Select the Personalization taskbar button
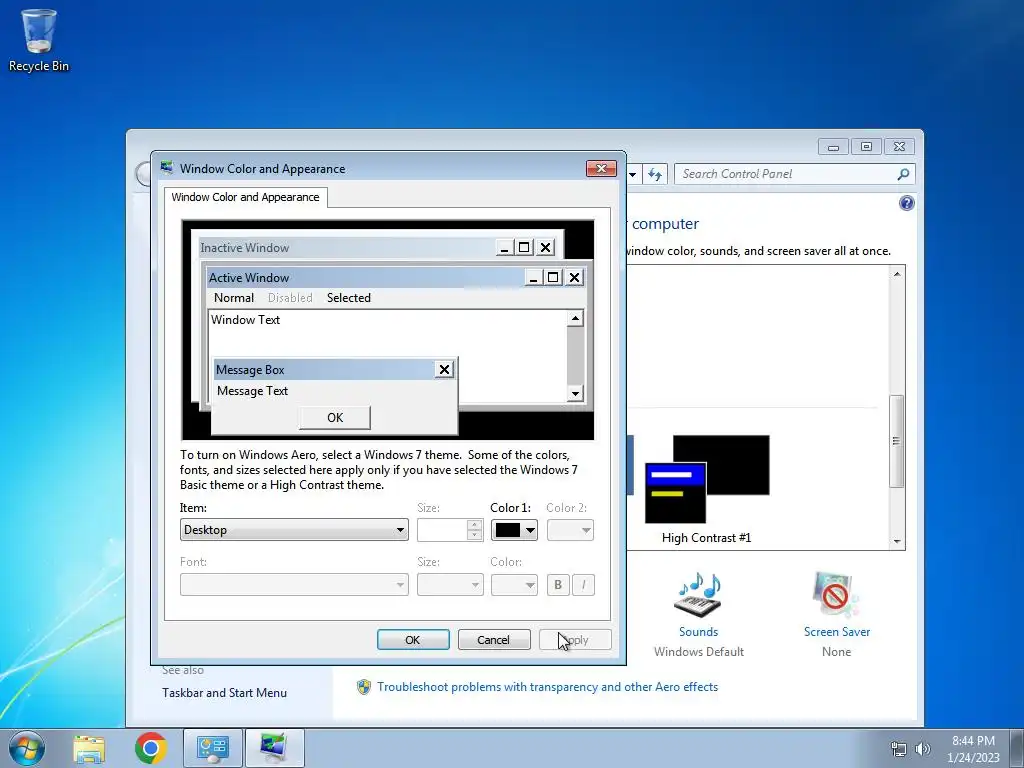This screenshot has width=1024, height=768. [x=274, y=748]
